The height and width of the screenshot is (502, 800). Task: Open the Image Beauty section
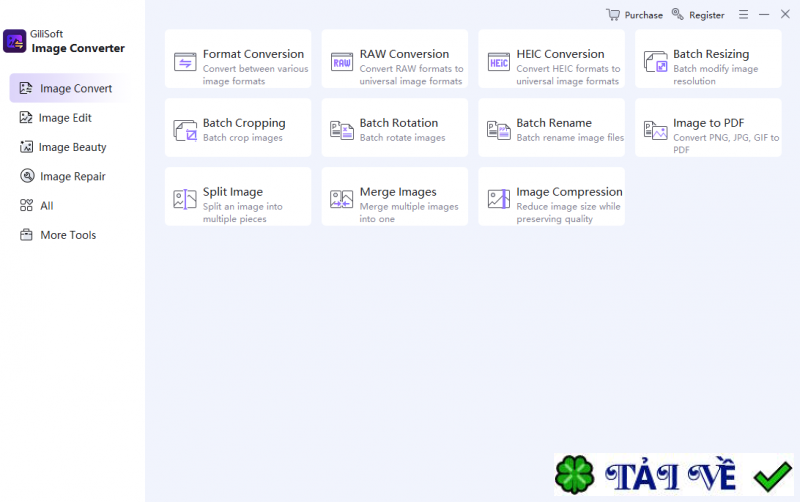[x=72, y=147]
